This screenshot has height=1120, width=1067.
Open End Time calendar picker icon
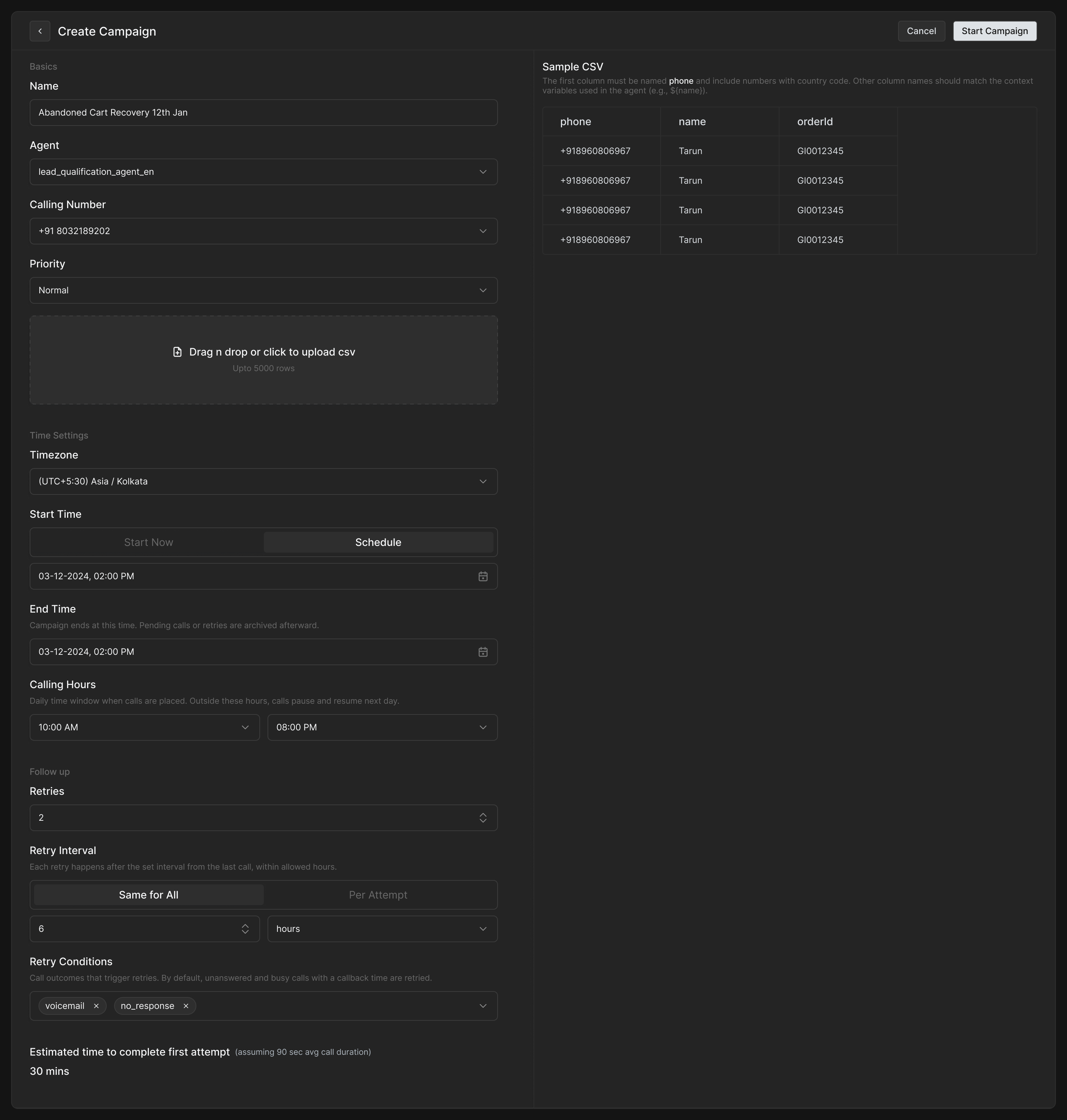482,652
